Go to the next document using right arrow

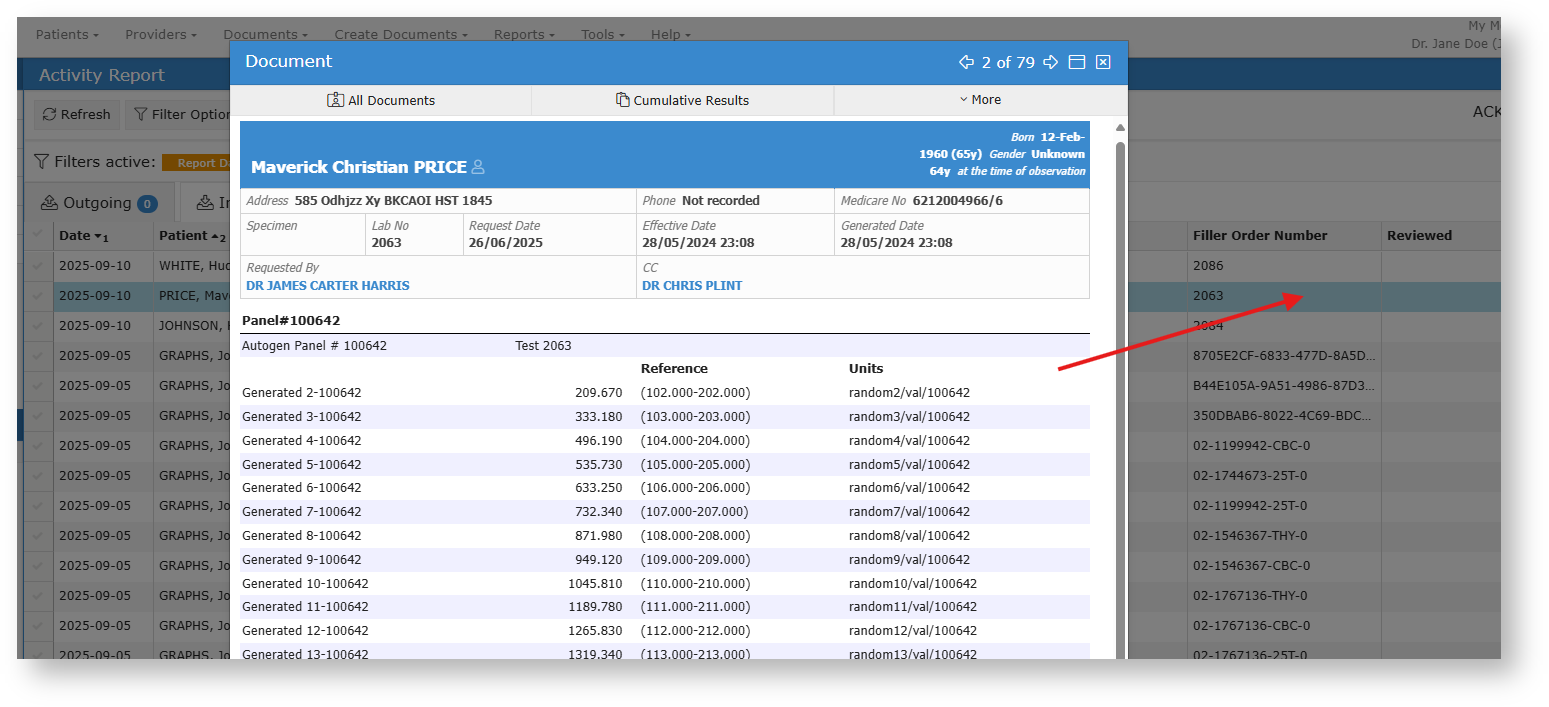[x=1050, y=62]
